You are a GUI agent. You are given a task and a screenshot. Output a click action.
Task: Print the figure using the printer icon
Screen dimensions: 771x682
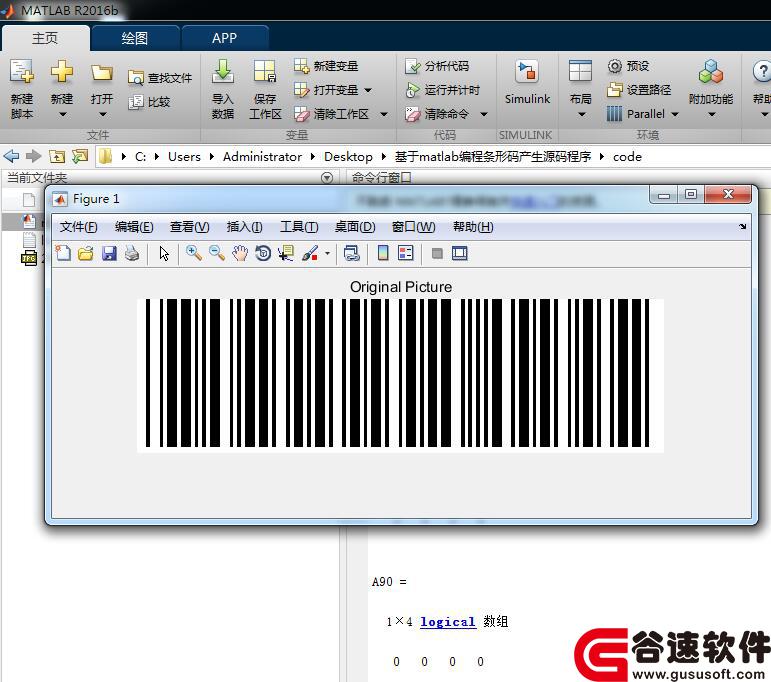(132, 253)
